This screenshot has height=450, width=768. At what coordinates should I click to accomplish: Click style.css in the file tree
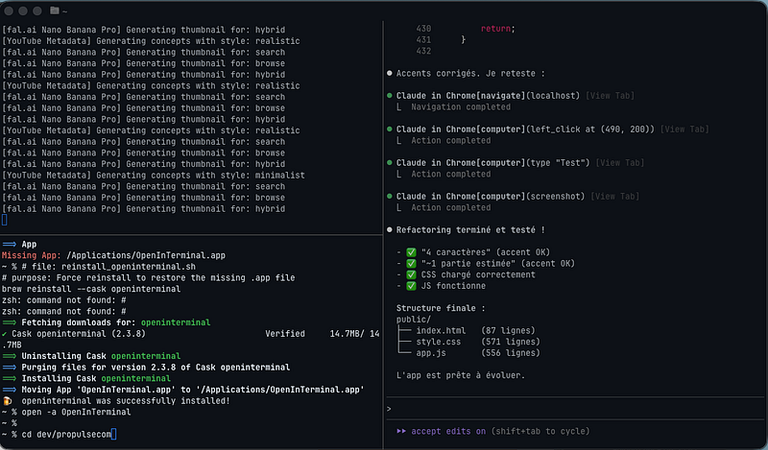pos(438,342)
